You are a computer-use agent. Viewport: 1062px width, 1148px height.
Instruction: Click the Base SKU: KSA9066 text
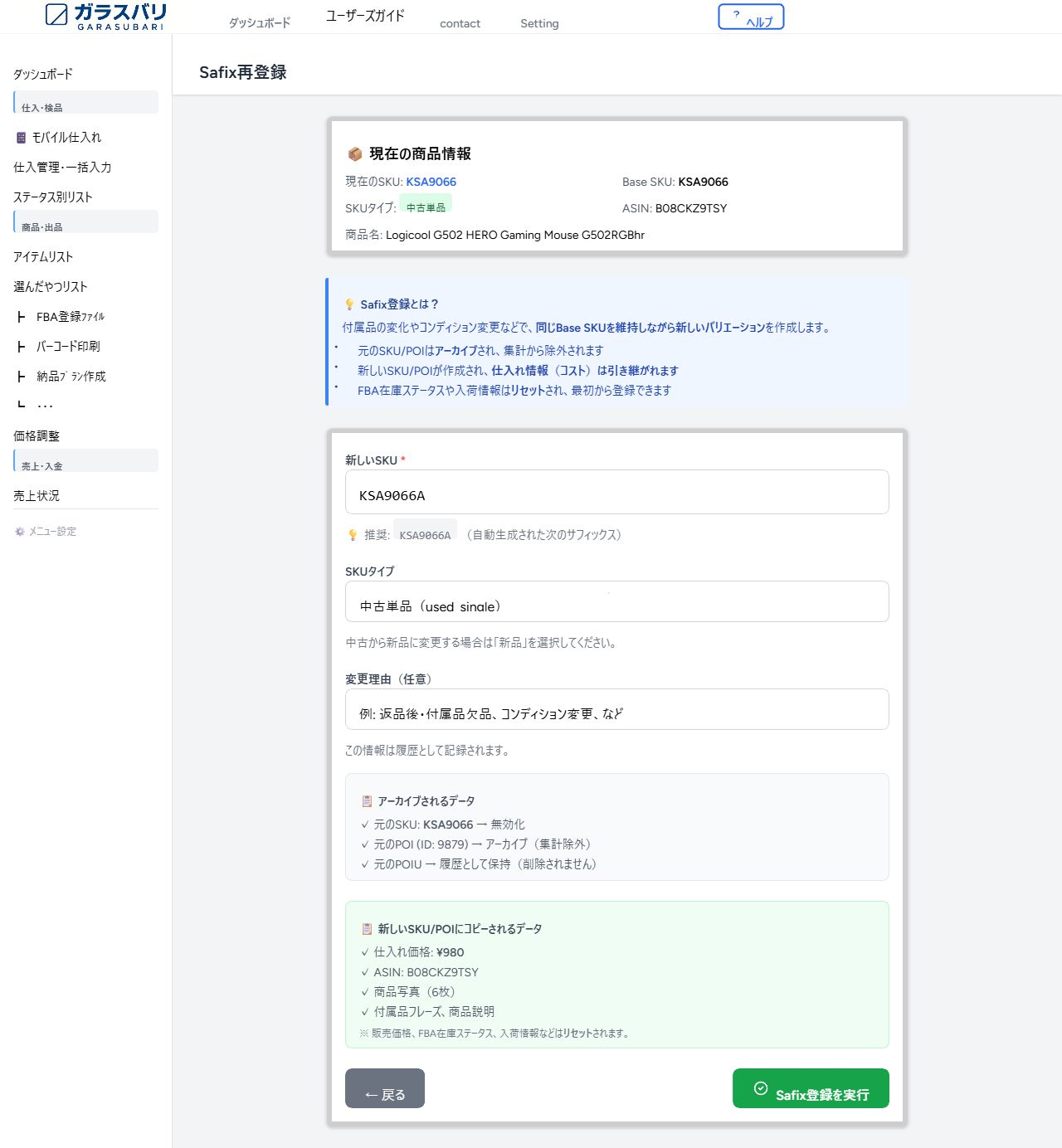point(675,182)
